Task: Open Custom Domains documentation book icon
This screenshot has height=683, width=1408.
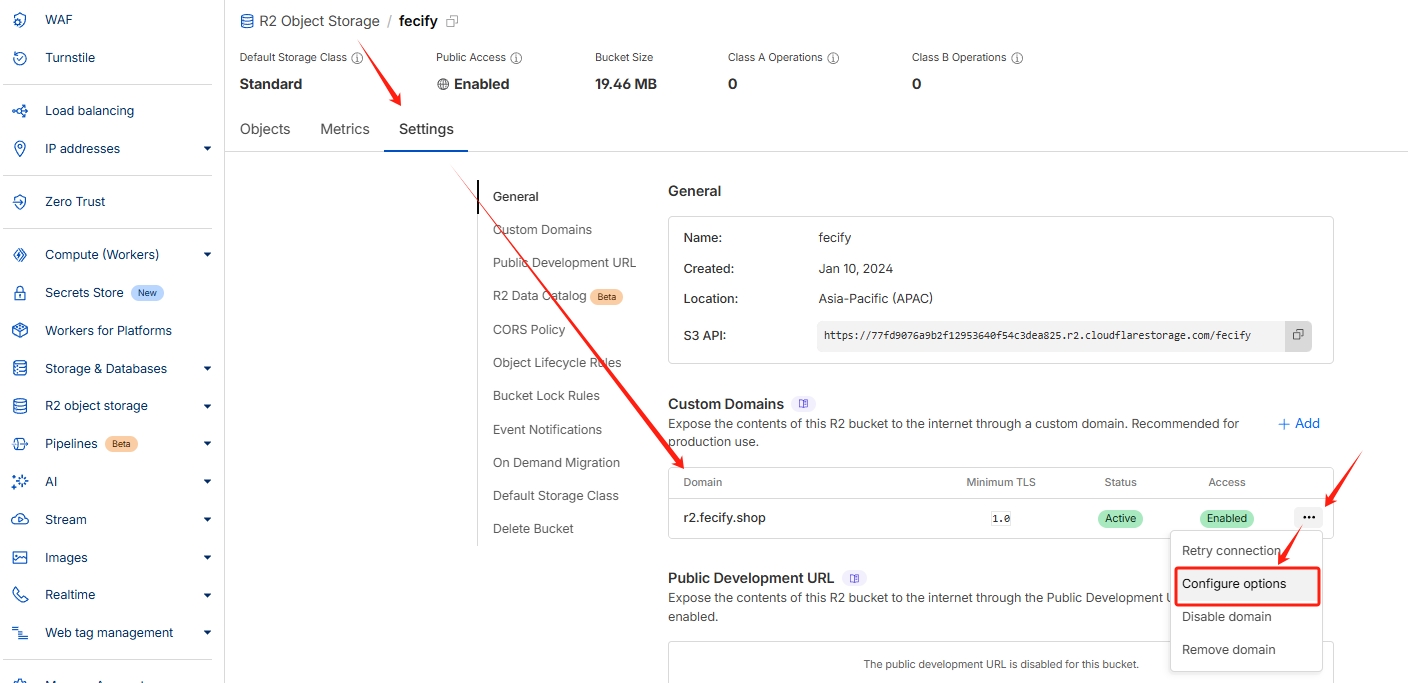Action: pyautogui.click(x=803, y=404)
